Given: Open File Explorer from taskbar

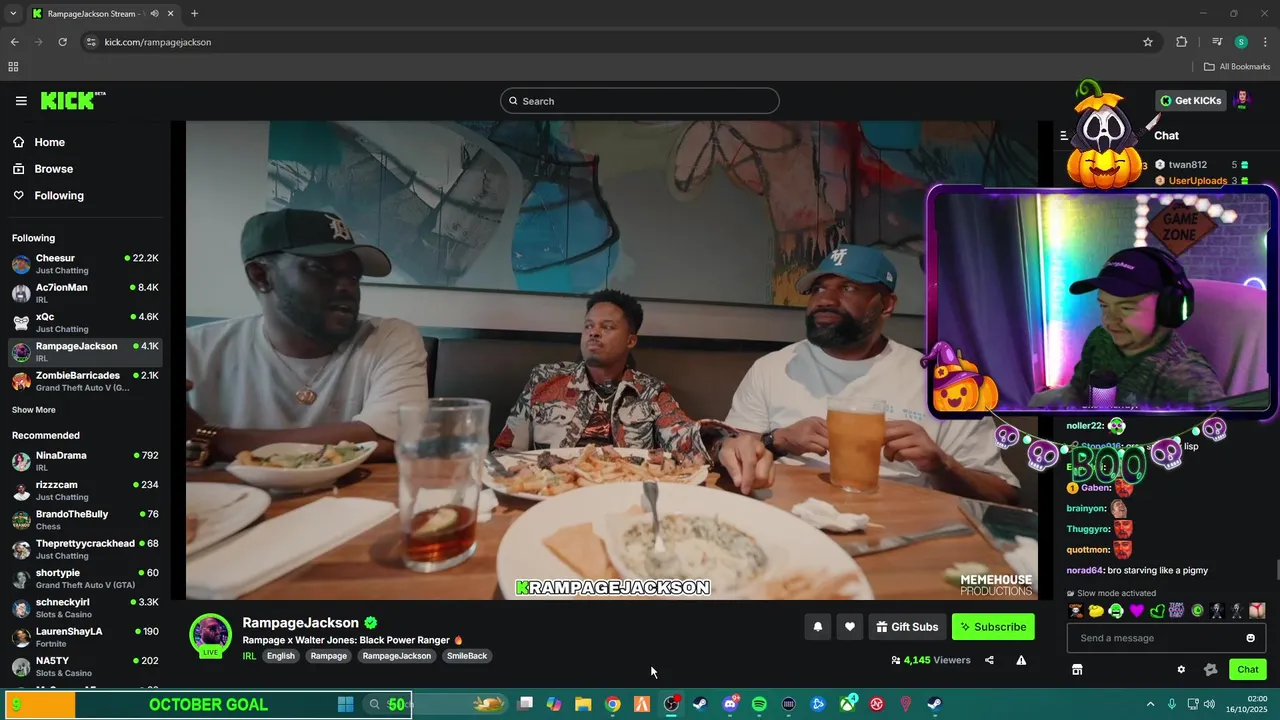Looking at the screenshot, I should pyautogui.click(x=583, y=704).
